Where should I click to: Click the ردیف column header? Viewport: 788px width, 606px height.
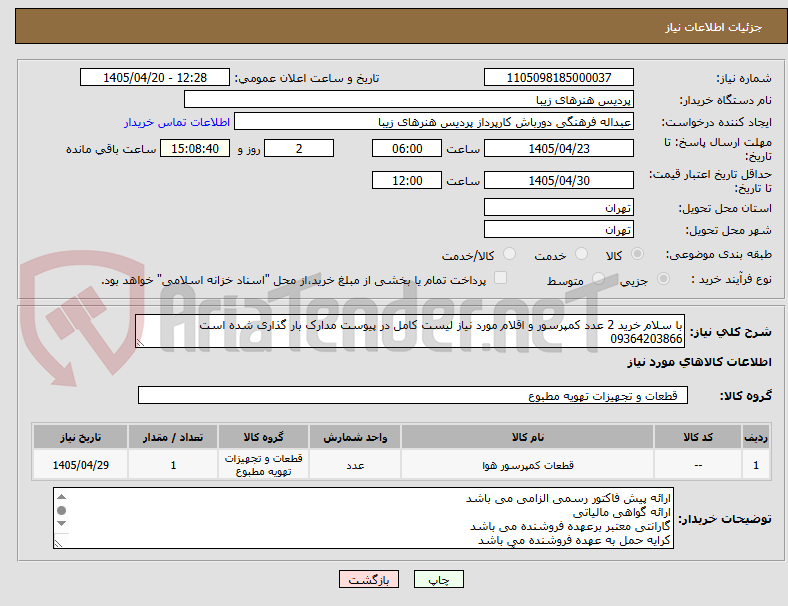755,437
